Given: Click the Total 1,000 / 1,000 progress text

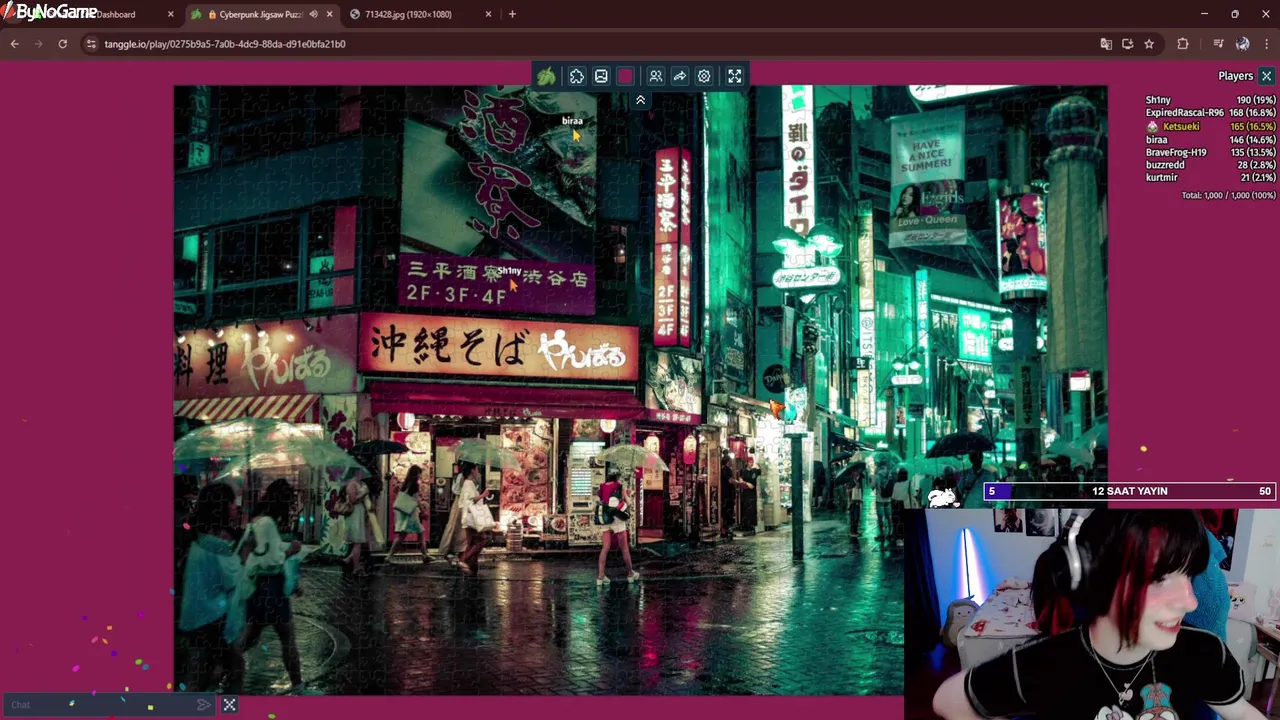Looking at the screenshot, I should [x=1229, y=195].
